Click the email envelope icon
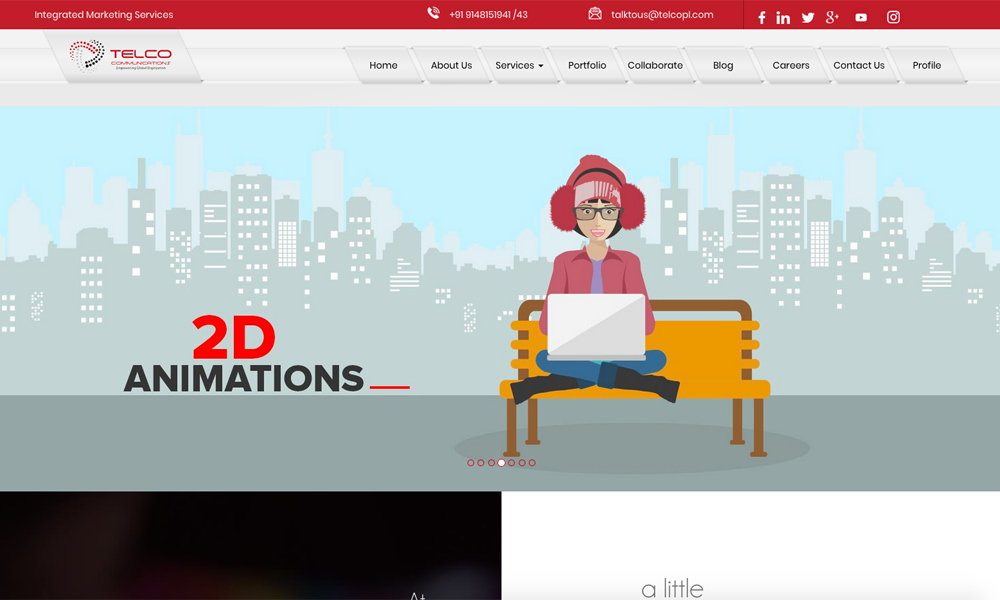This screenshot has width=1000, height=600. click(595, 14)
